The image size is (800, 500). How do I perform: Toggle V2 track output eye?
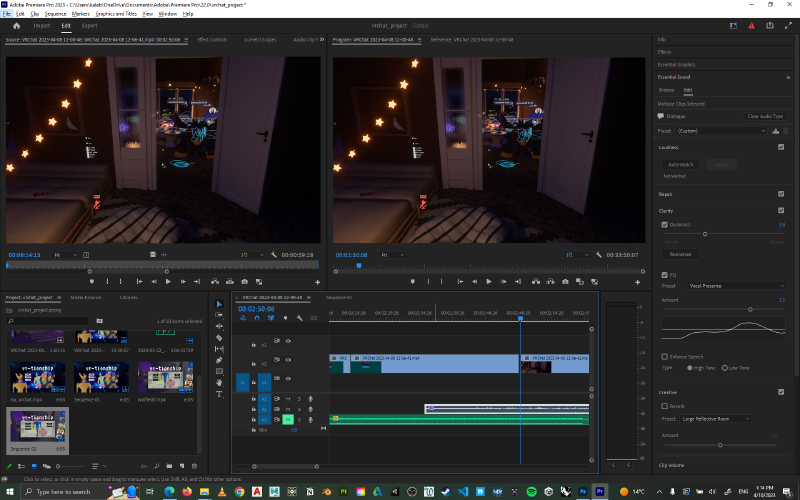[288, 360]
